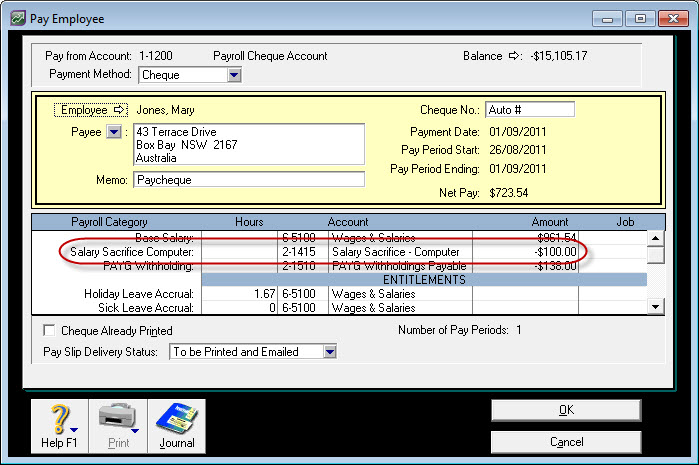Image resolution: width=699 pixels, height=465 pixels.
Task: Click the Payroll Cheque Account name
Action: [270, 56]
